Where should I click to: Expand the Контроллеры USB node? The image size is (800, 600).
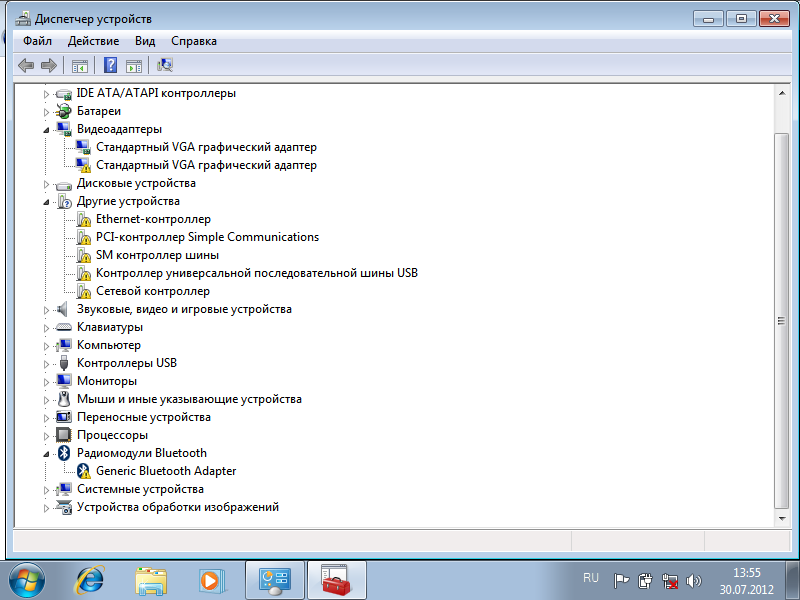tap(46, 364)
